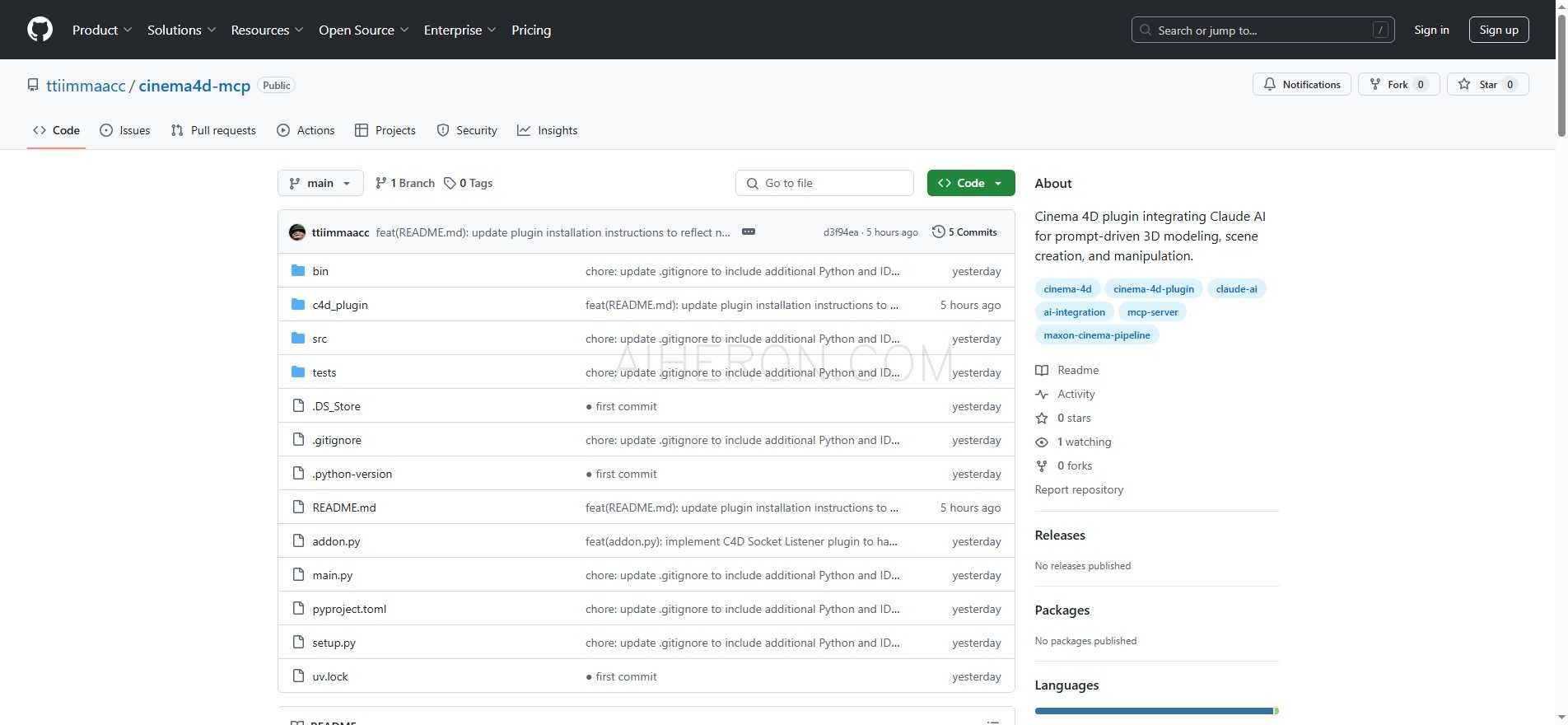Screen dimensions: 1568x725
Task: Open the addon.py file
Action: pos(336,541)
